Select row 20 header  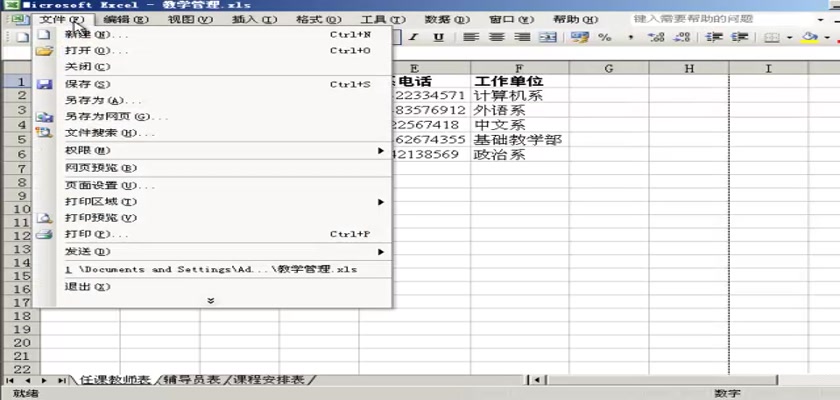20,343
